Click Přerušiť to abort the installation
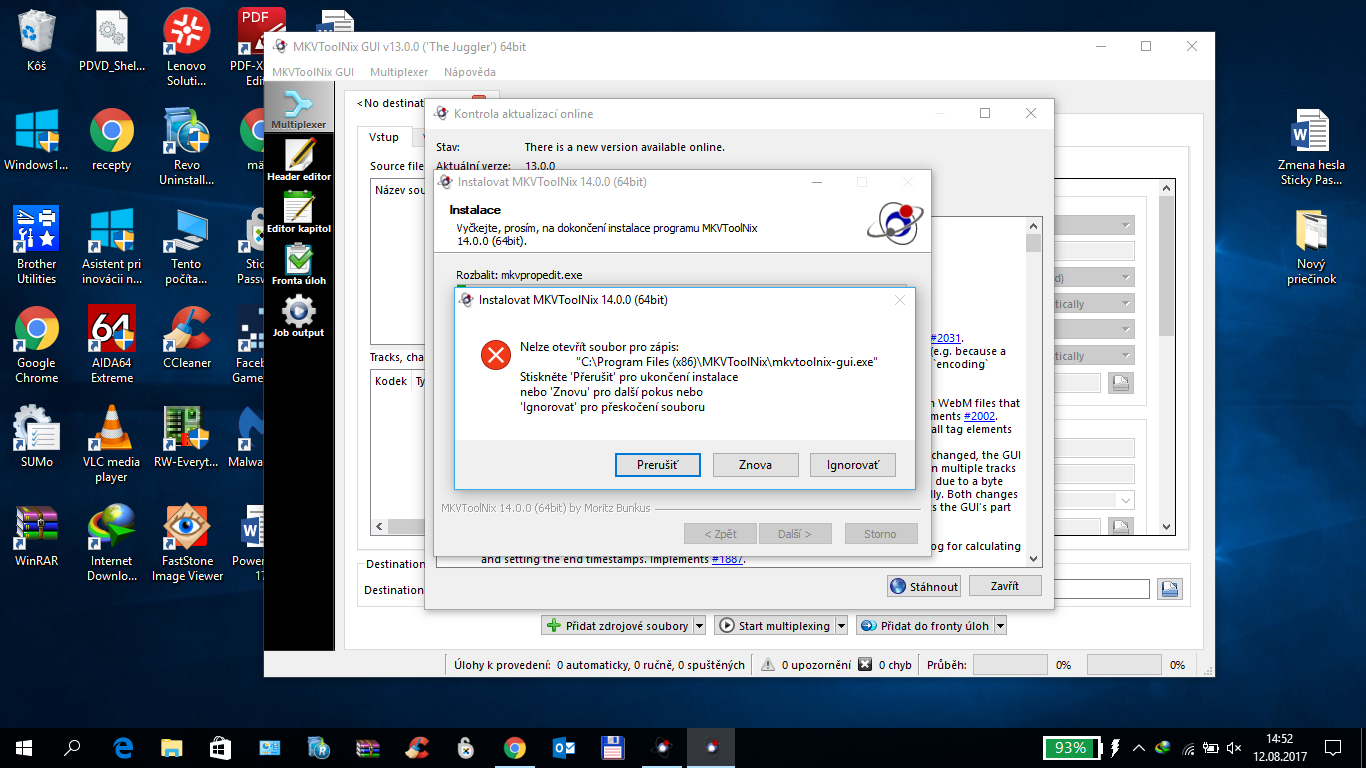This screenshot has width=1366, height=768. pyautogui.click(x=657, y=465)
